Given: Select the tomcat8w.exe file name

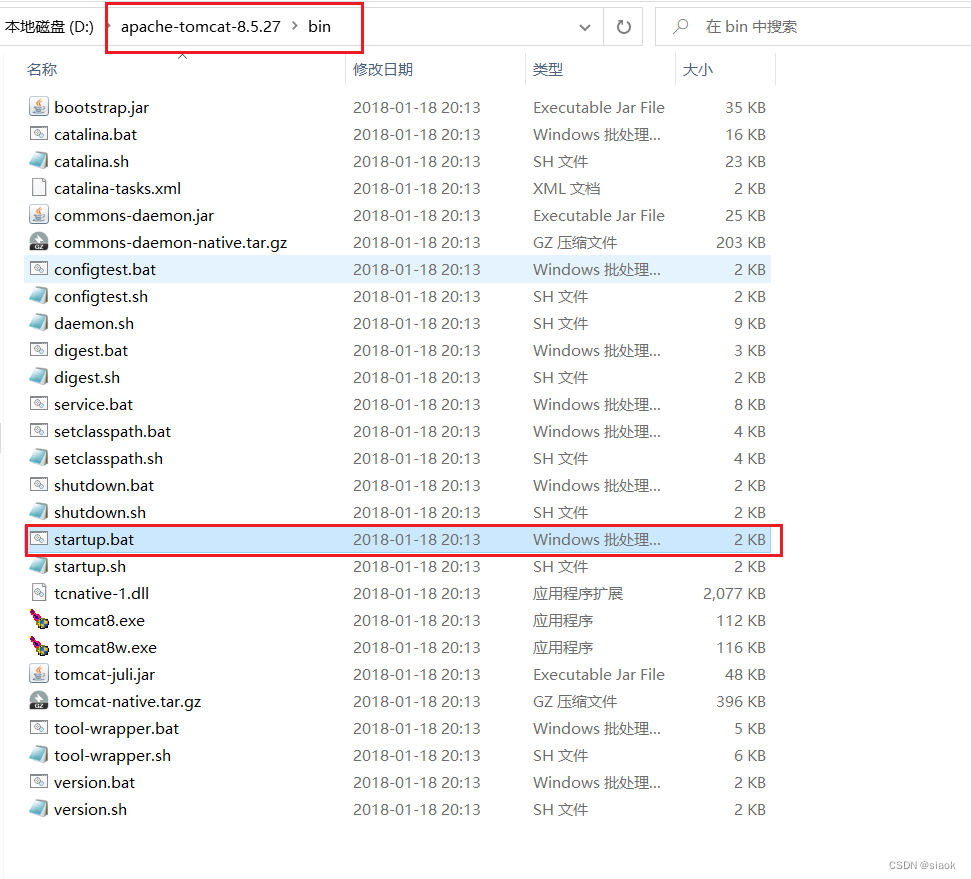Looking at the screenshot, I should (x=105, y=648).
